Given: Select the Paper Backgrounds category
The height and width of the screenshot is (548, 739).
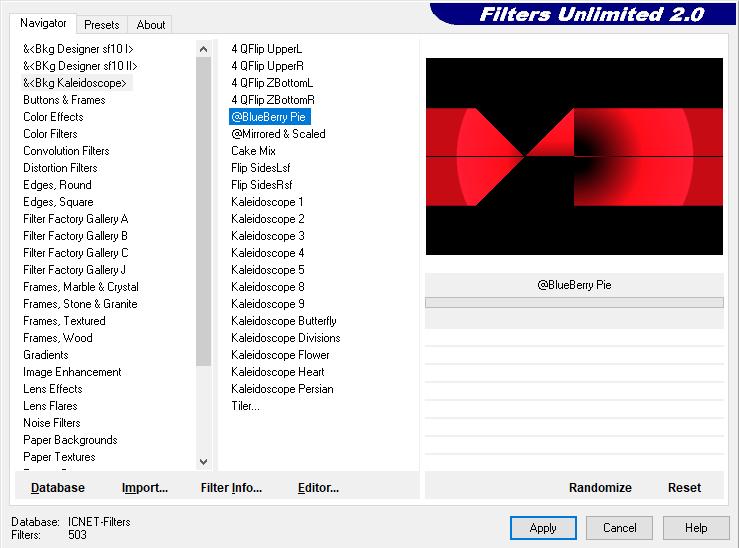Looking at the screenshot, I should click(70, 440).
